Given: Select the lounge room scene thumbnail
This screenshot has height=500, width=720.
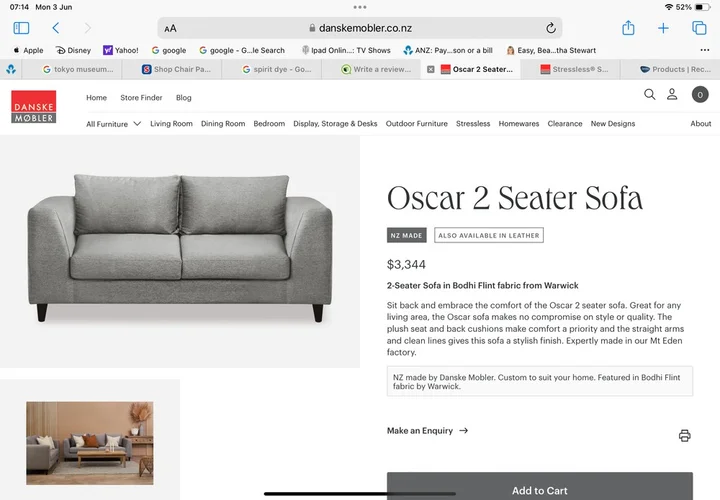Looking at the screenshot, I should [x=90, y=443].
